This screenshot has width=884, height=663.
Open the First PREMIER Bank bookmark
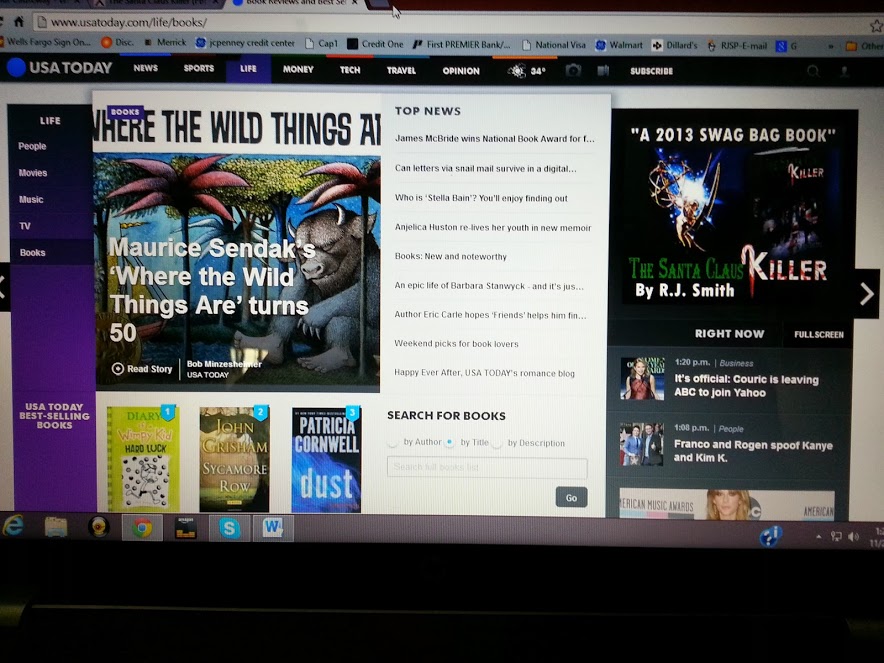[462, 45]
